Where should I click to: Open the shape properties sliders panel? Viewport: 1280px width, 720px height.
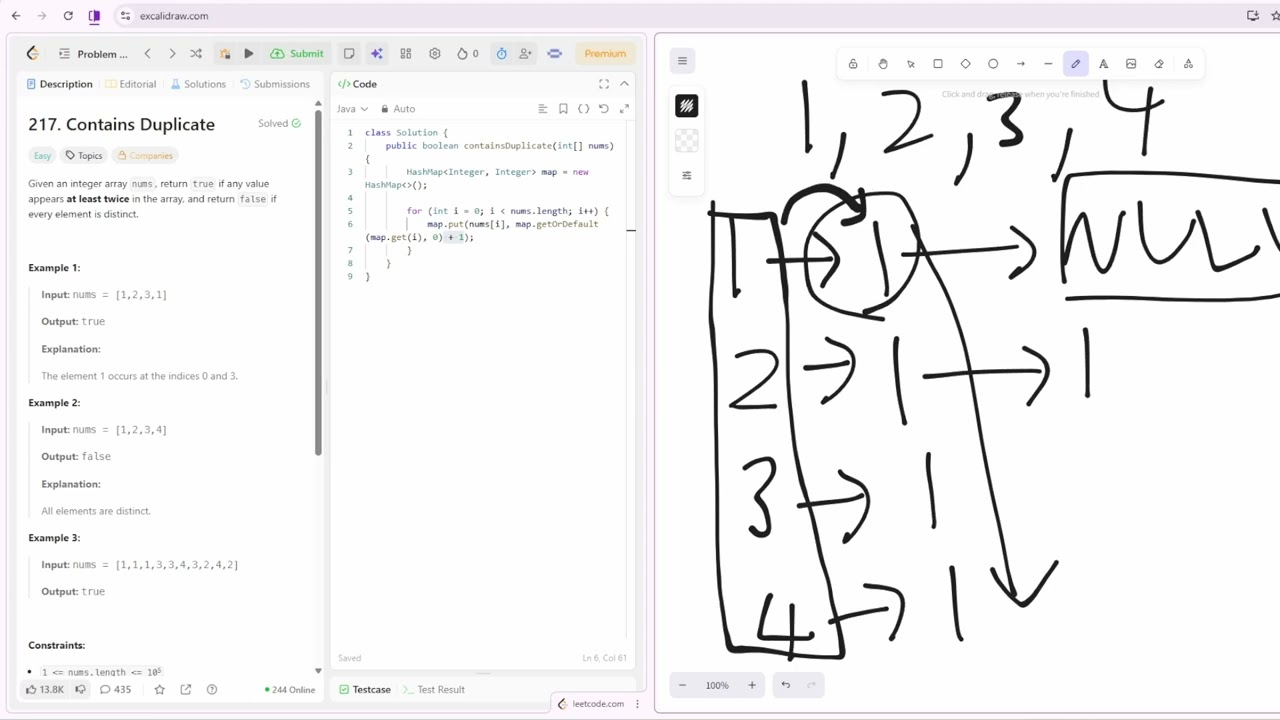(687, 175)
